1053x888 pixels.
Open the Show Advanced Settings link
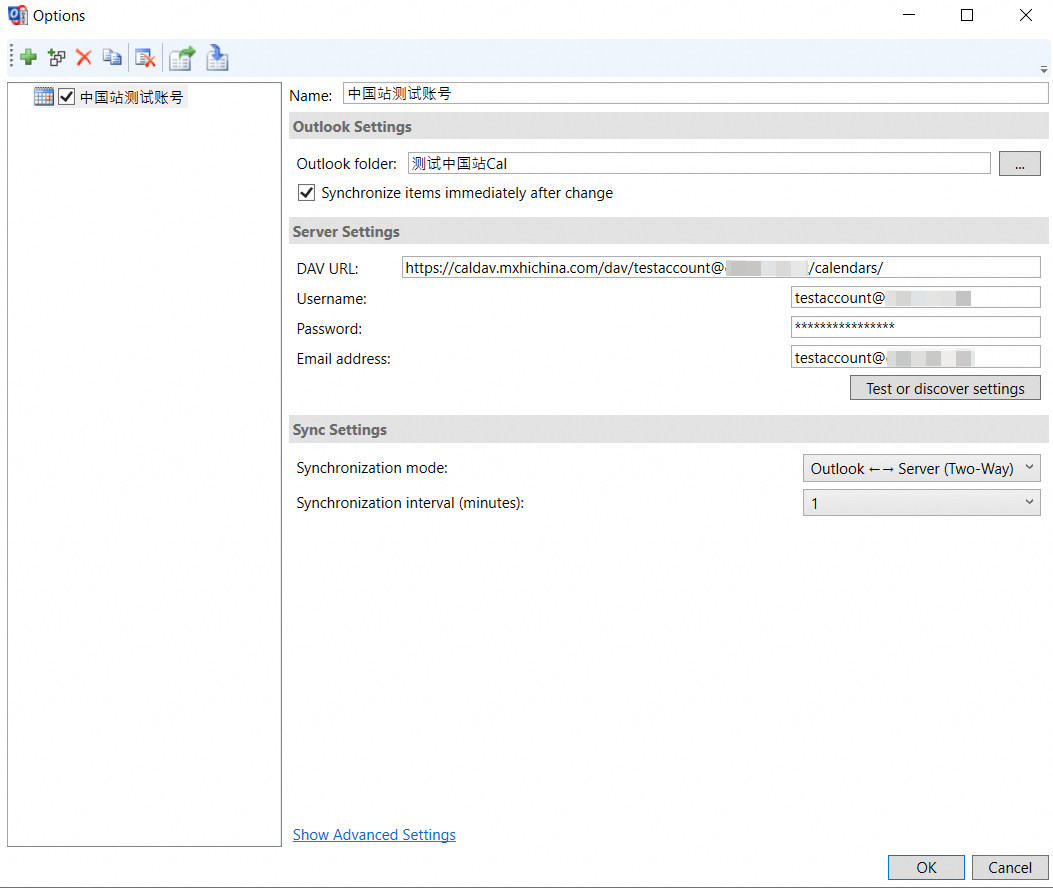click(374, 835)
